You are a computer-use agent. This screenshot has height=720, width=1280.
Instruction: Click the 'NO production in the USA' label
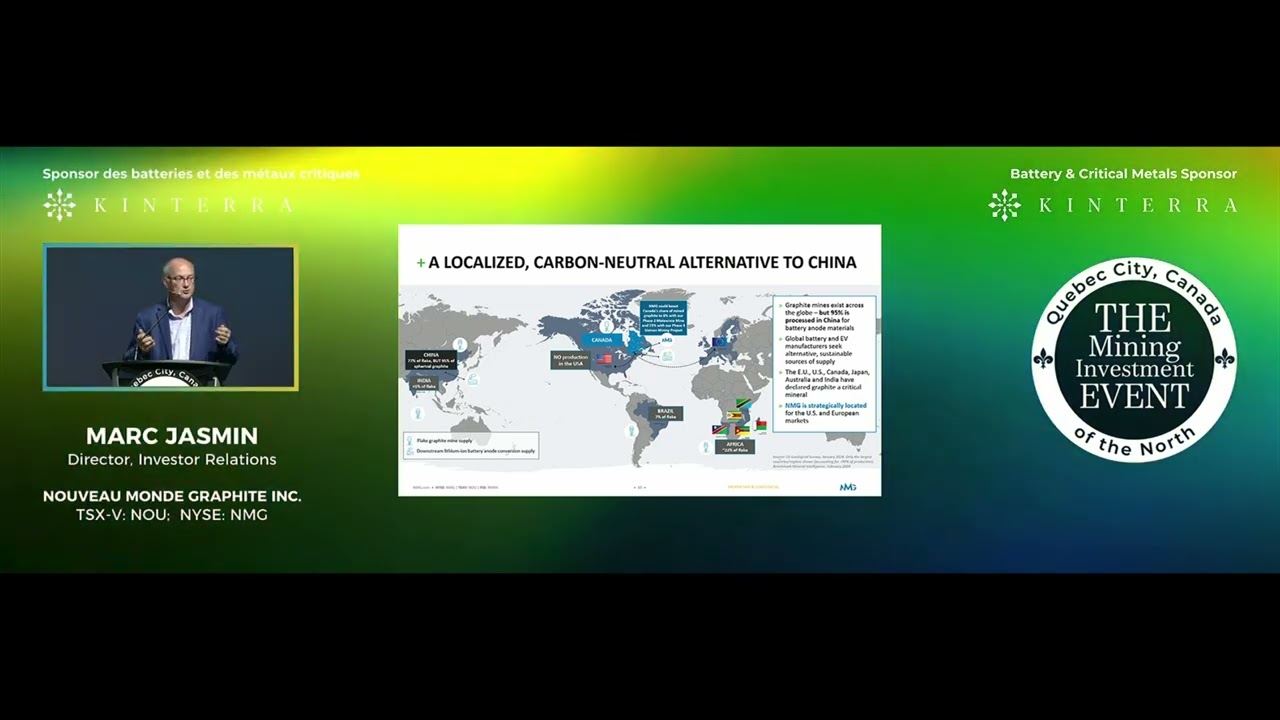click(571, 360)
